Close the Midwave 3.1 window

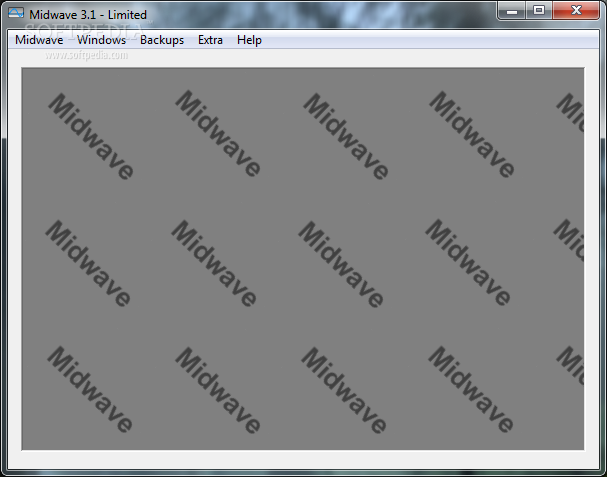pyautogui.click(x=576, y=10)
